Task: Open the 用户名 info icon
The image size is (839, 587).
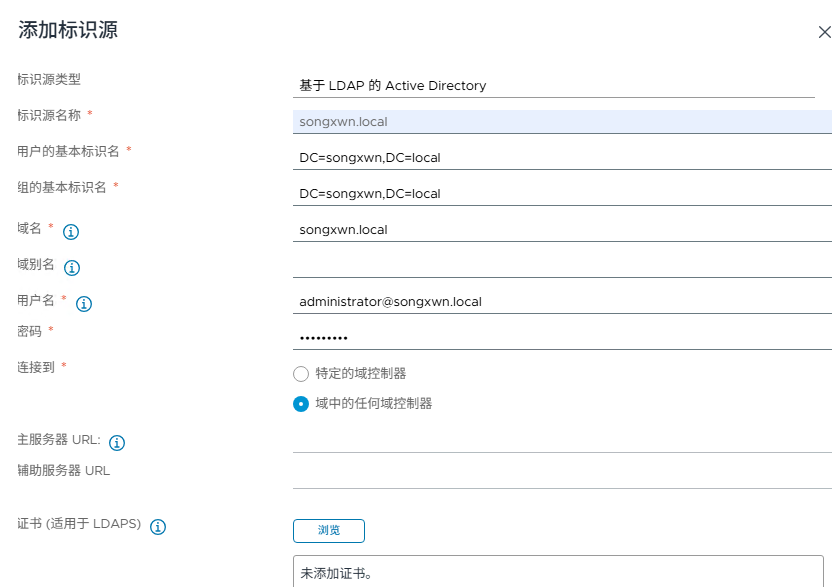Action: (x=85, y=304)
